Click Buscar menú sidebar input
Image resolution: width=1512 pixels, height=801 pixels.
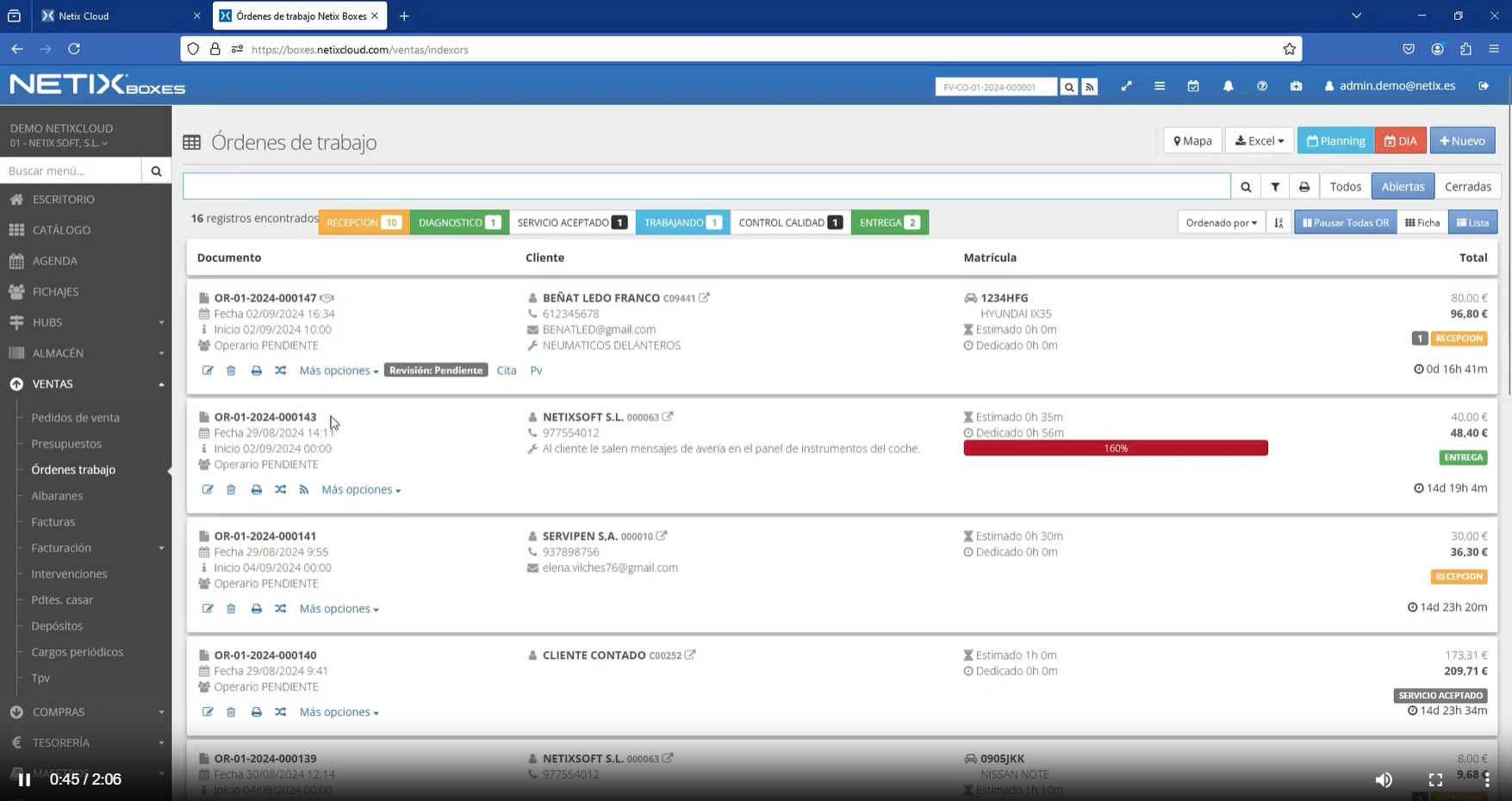(x=71, y=171)
